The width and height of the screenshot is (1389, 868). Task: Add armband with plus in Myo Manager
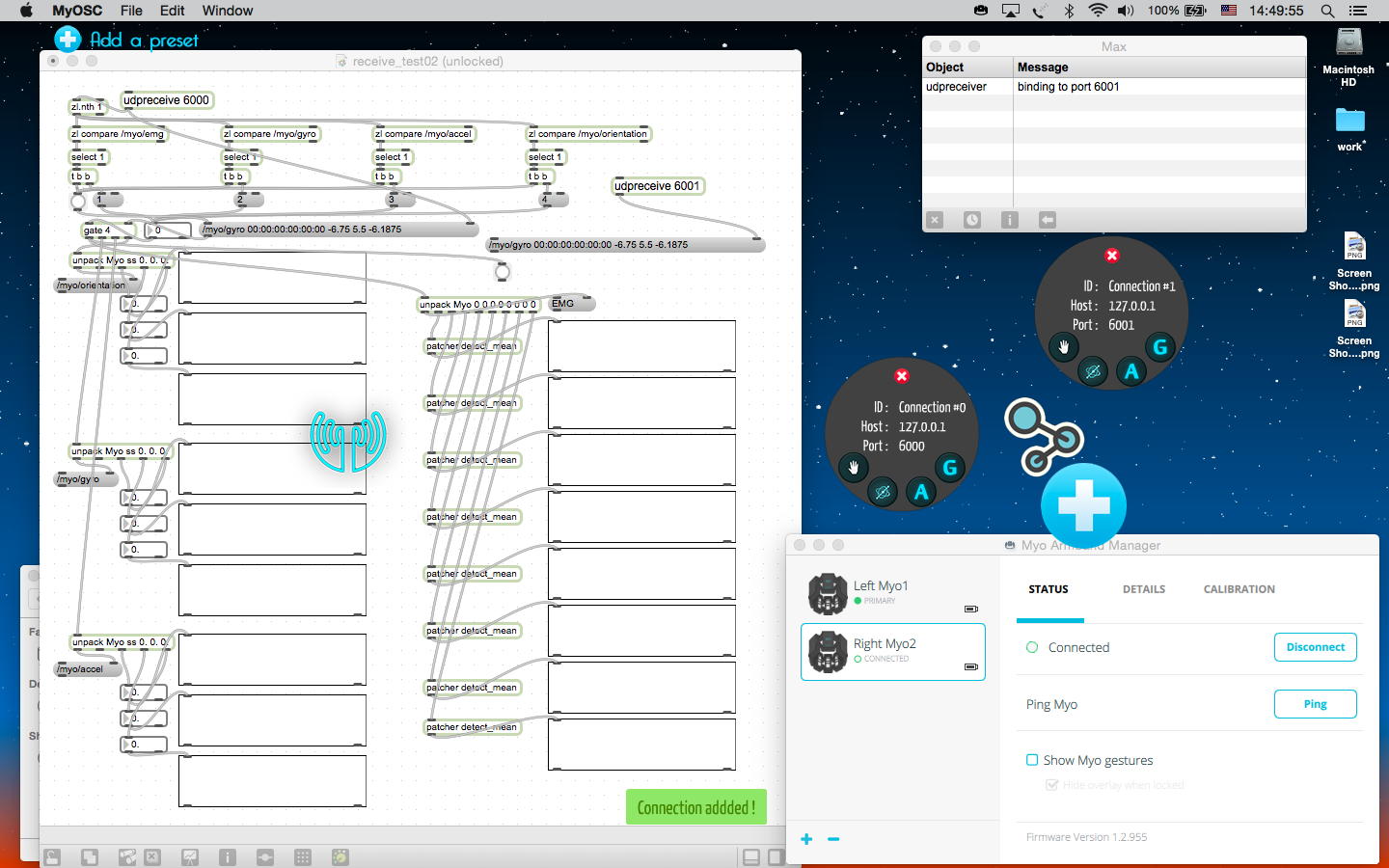pyautogui.click(x=806, y=839)
